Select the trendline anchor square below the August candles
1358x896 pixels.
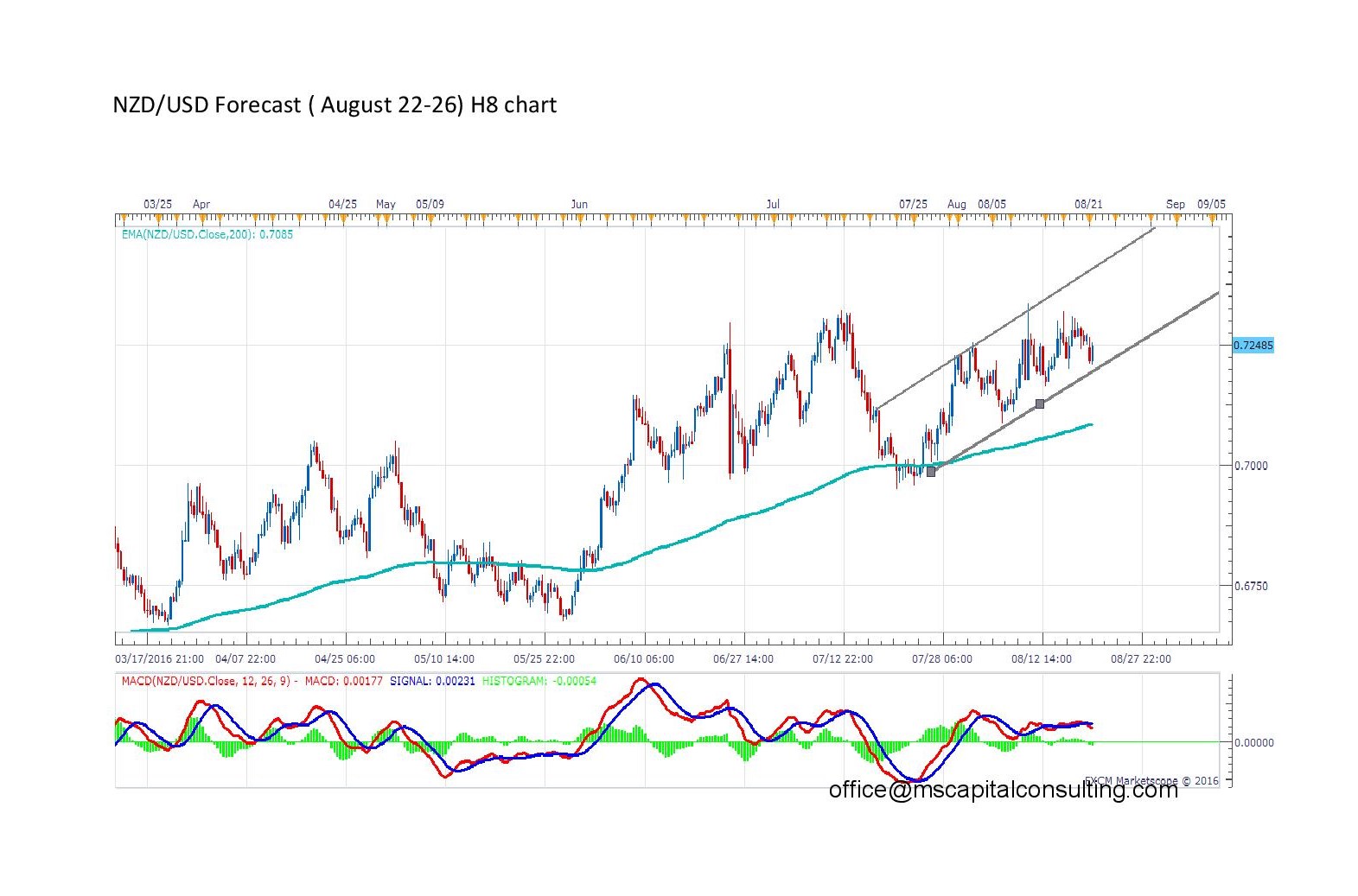1040,404
